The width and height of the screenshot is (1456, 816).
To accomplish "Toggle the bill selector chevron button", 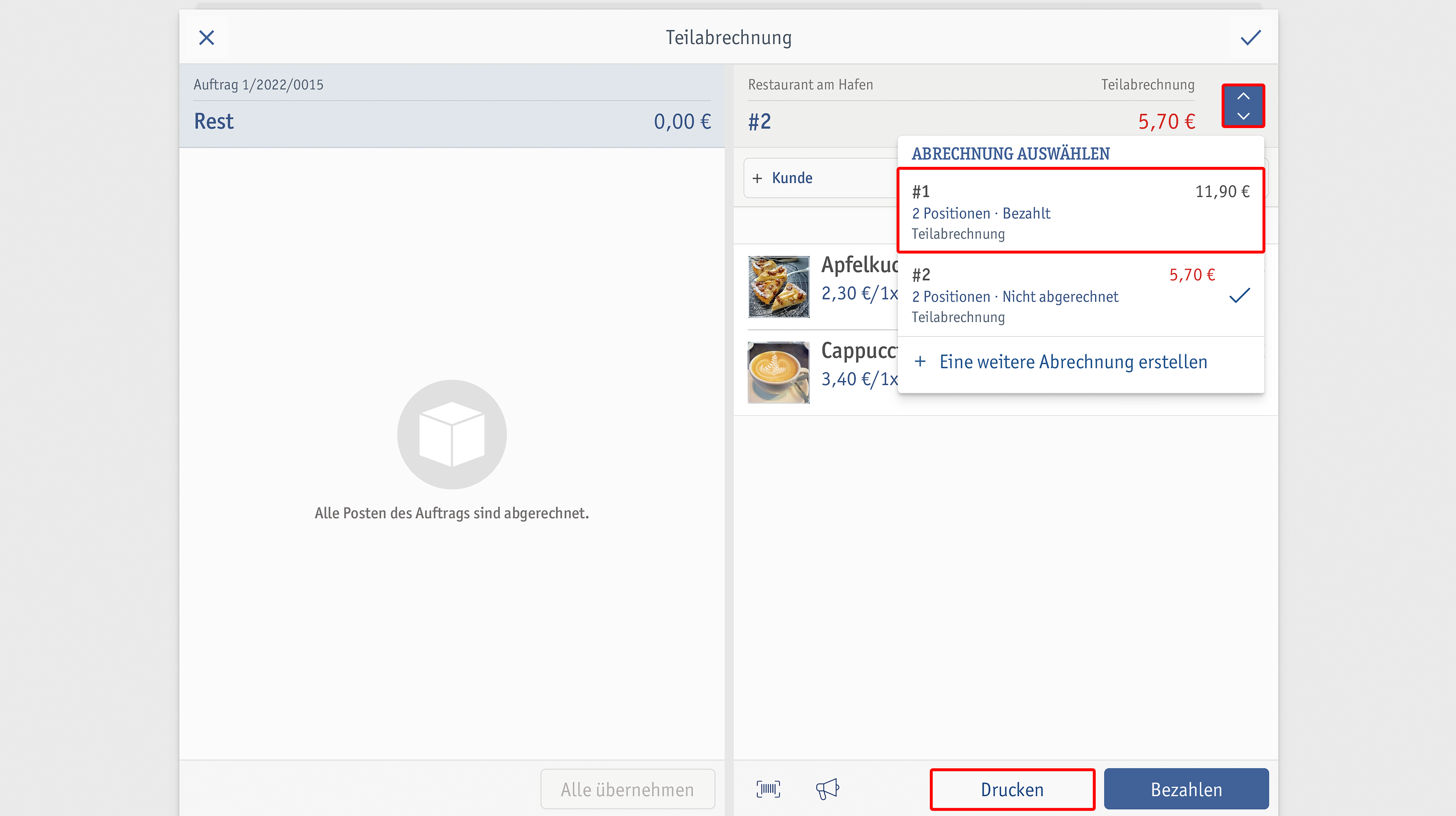I will (x=1243, y=106).
